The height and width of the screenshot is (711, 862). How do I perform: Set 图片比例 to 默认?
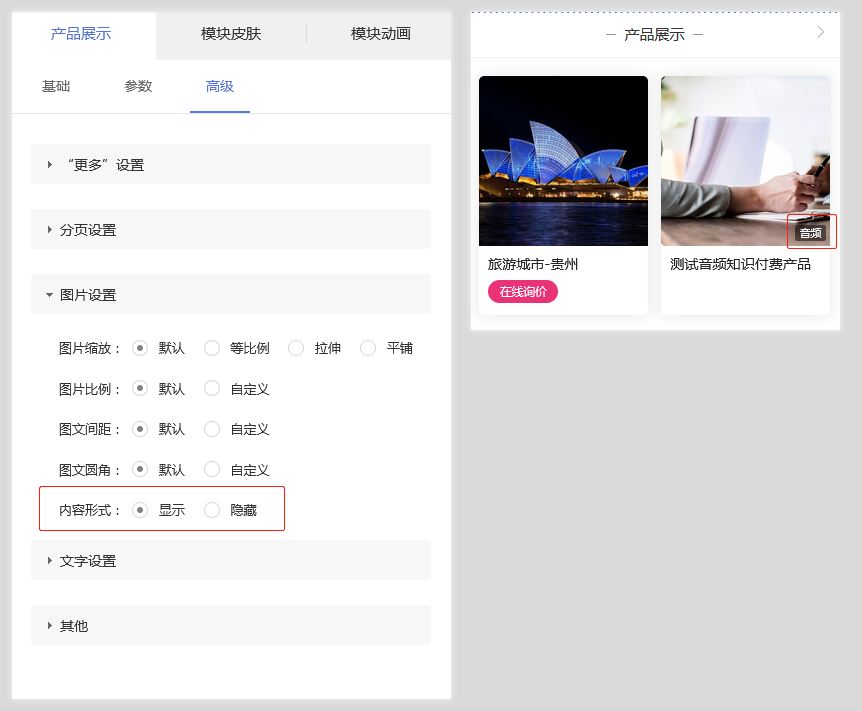pyautogui.click(x=140, y=389)
